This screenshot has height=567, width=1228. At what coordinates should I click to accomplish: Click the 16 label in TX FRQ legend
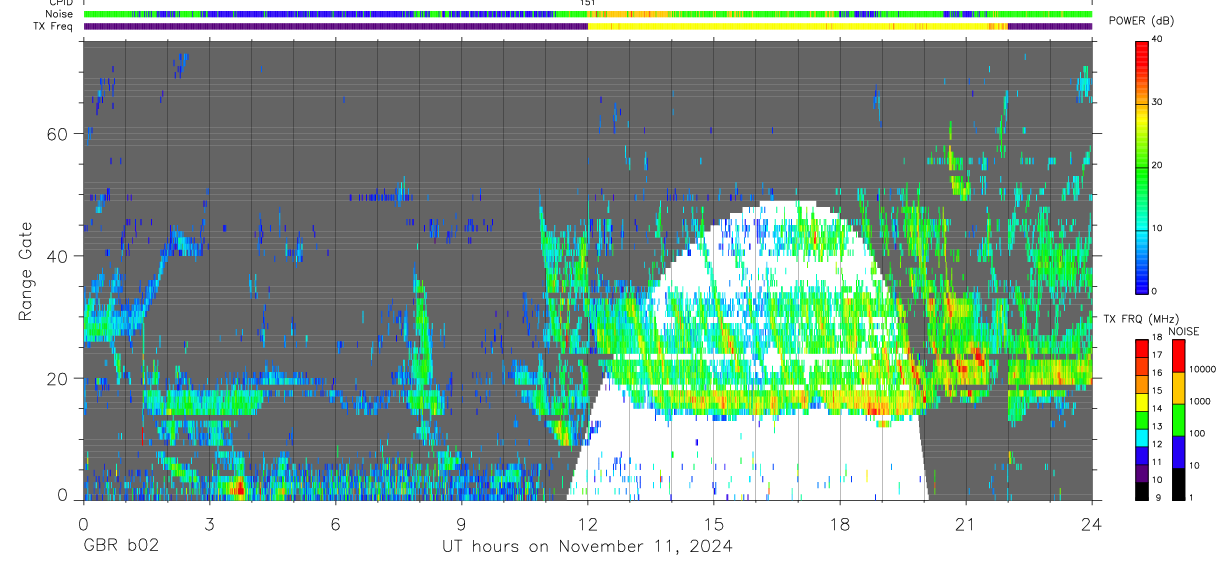click(x=1155, y=371)
